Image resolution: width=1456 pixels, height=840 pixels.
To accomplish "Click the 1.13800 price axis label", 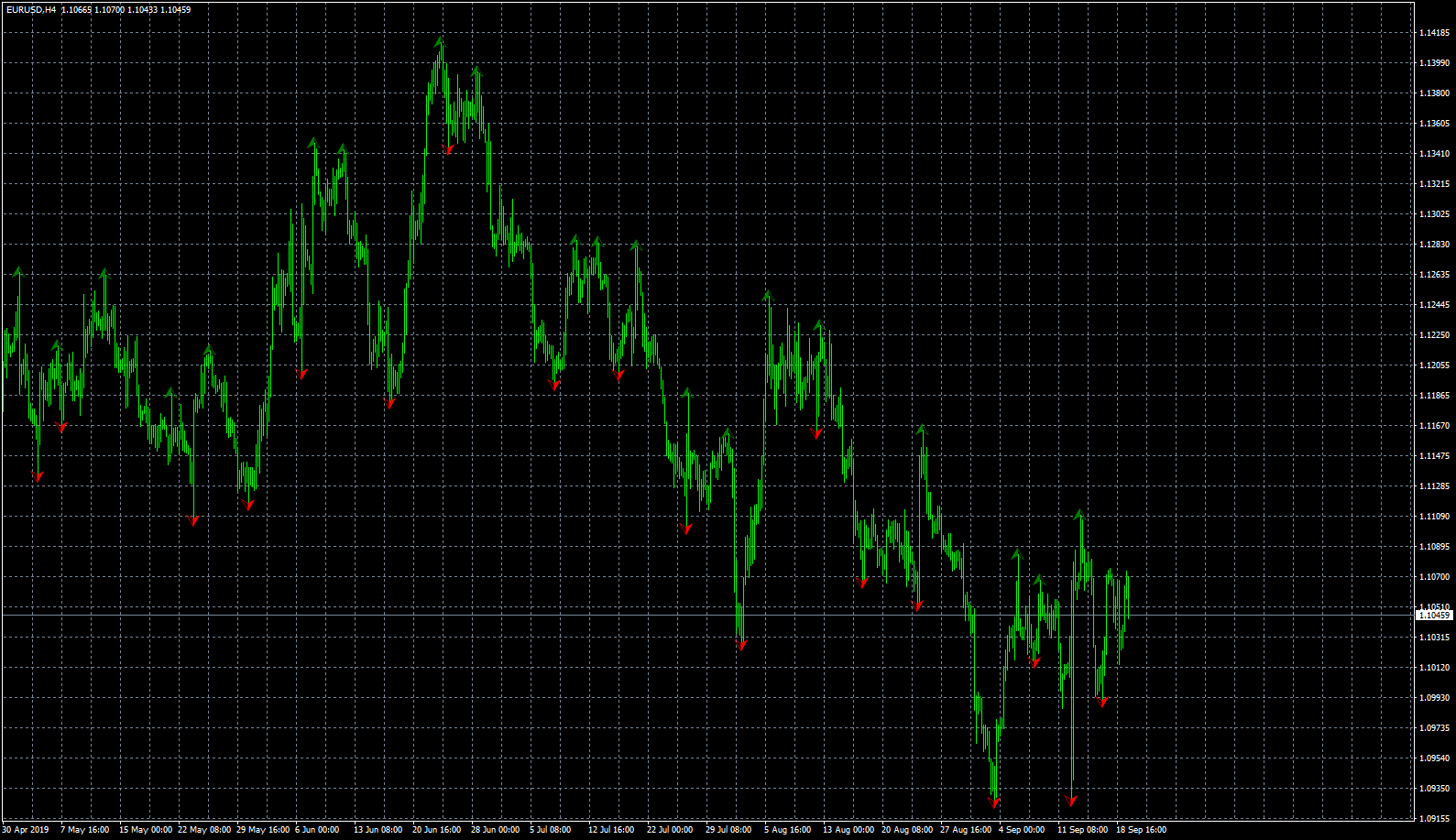I will [1434, 93].
